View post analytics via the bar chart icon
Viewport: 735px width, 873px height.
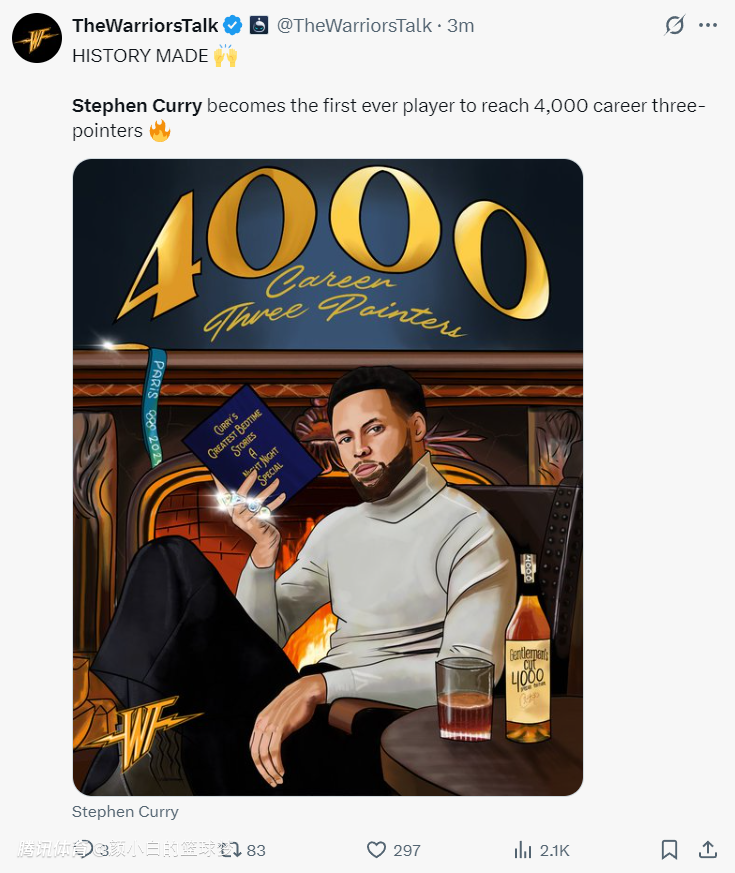(522, 849)
